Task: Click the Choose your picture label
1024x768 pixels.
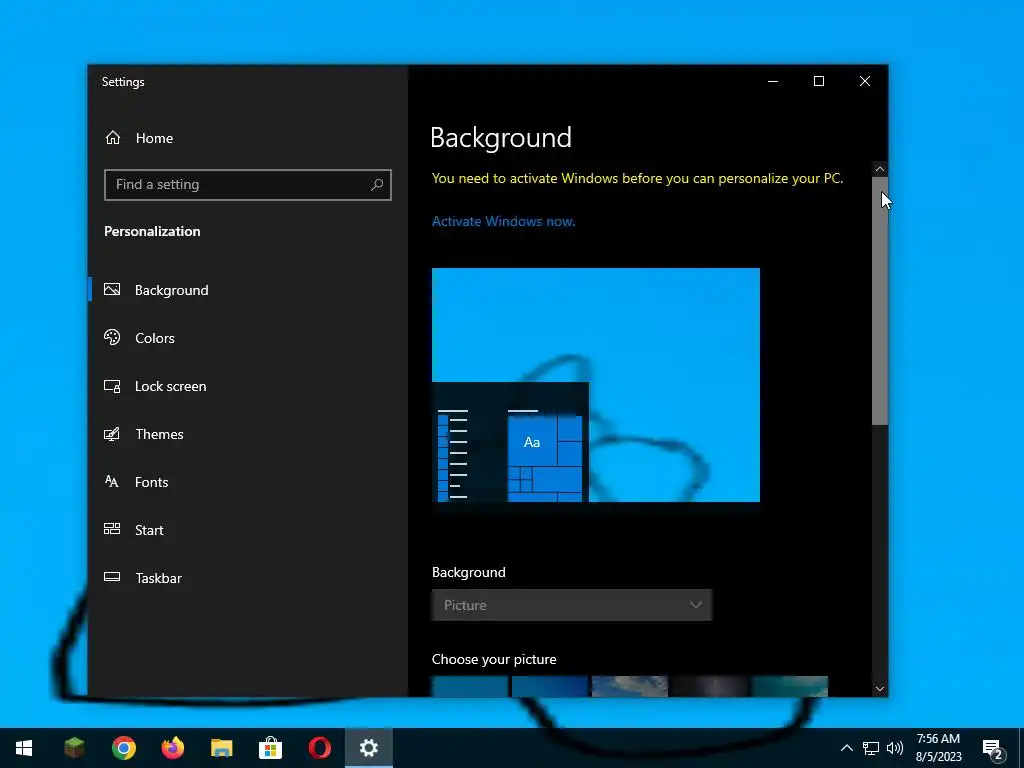Action: pyautogui.click(x=494, y=660)
